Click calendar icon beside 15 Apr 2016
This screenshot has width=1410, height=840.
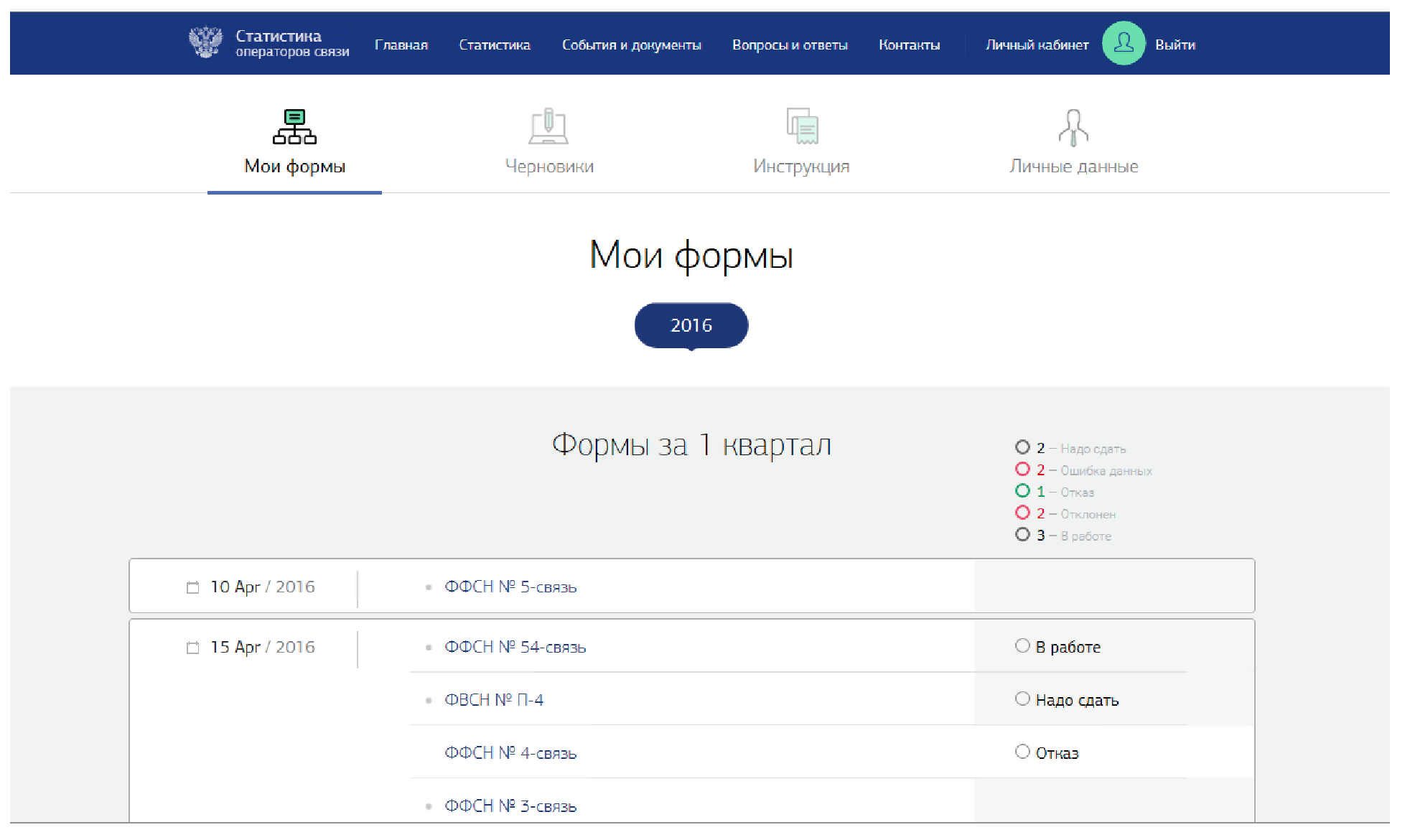point(192,648)
